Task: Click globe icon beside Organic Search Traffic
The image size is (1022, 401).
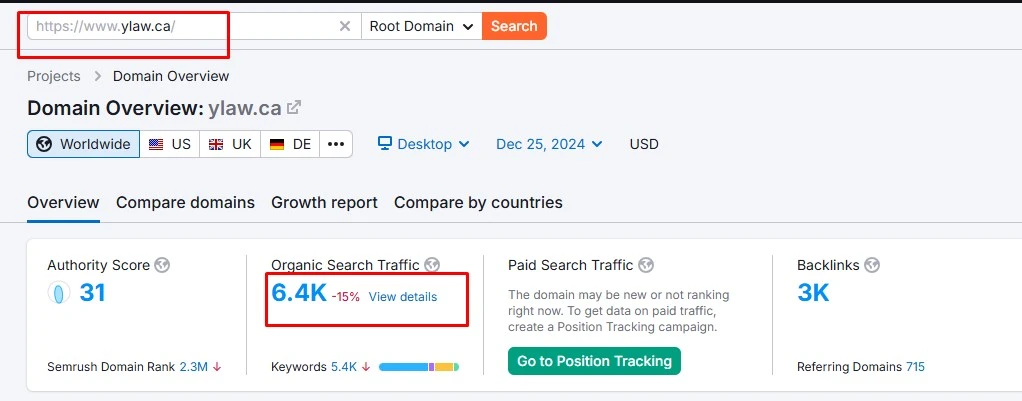Action: [x=432, y=265]
